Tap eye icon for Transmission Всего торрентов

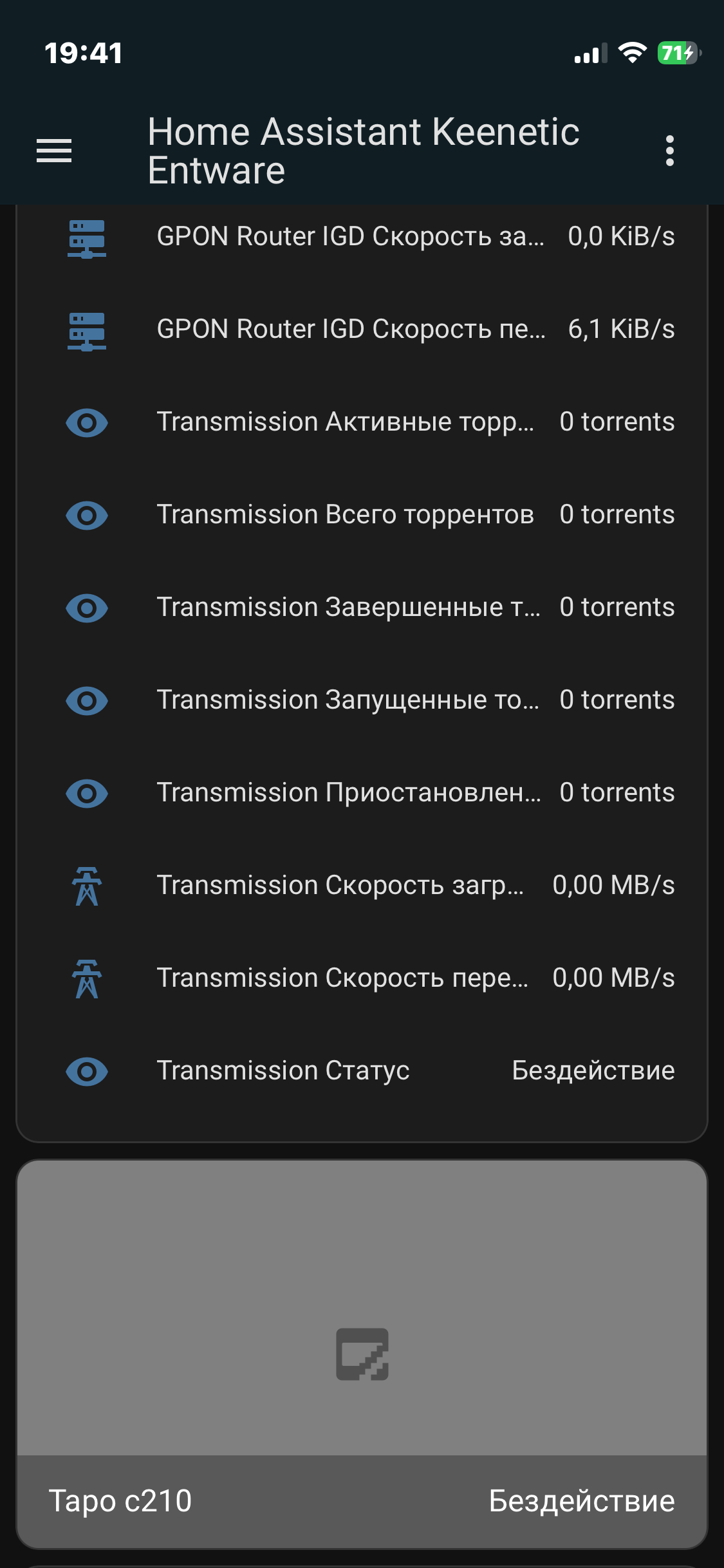[87, 516]
